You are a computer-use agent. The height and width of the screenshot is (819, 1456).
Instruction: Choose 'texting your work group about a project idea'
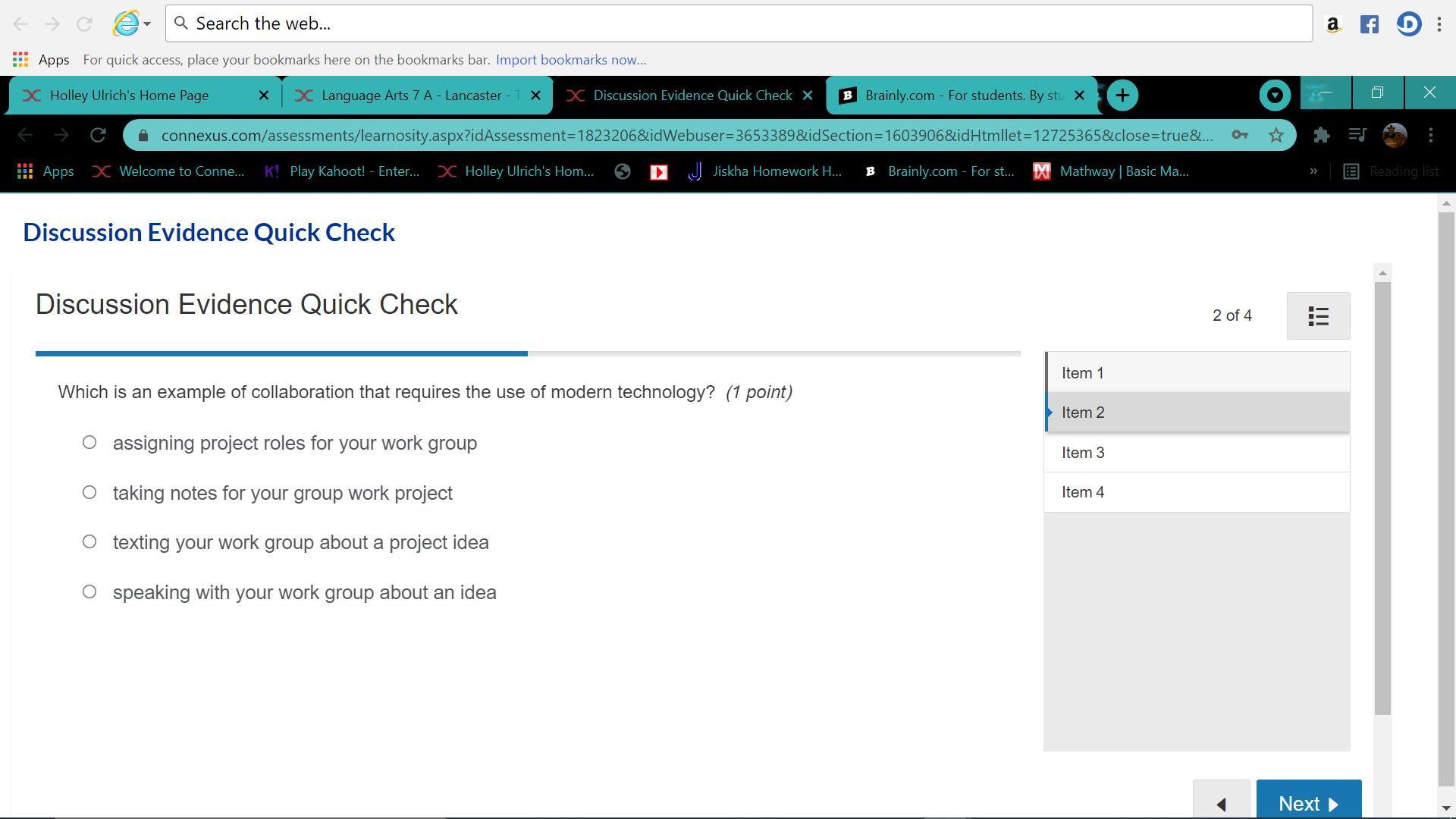coord(89,541)
